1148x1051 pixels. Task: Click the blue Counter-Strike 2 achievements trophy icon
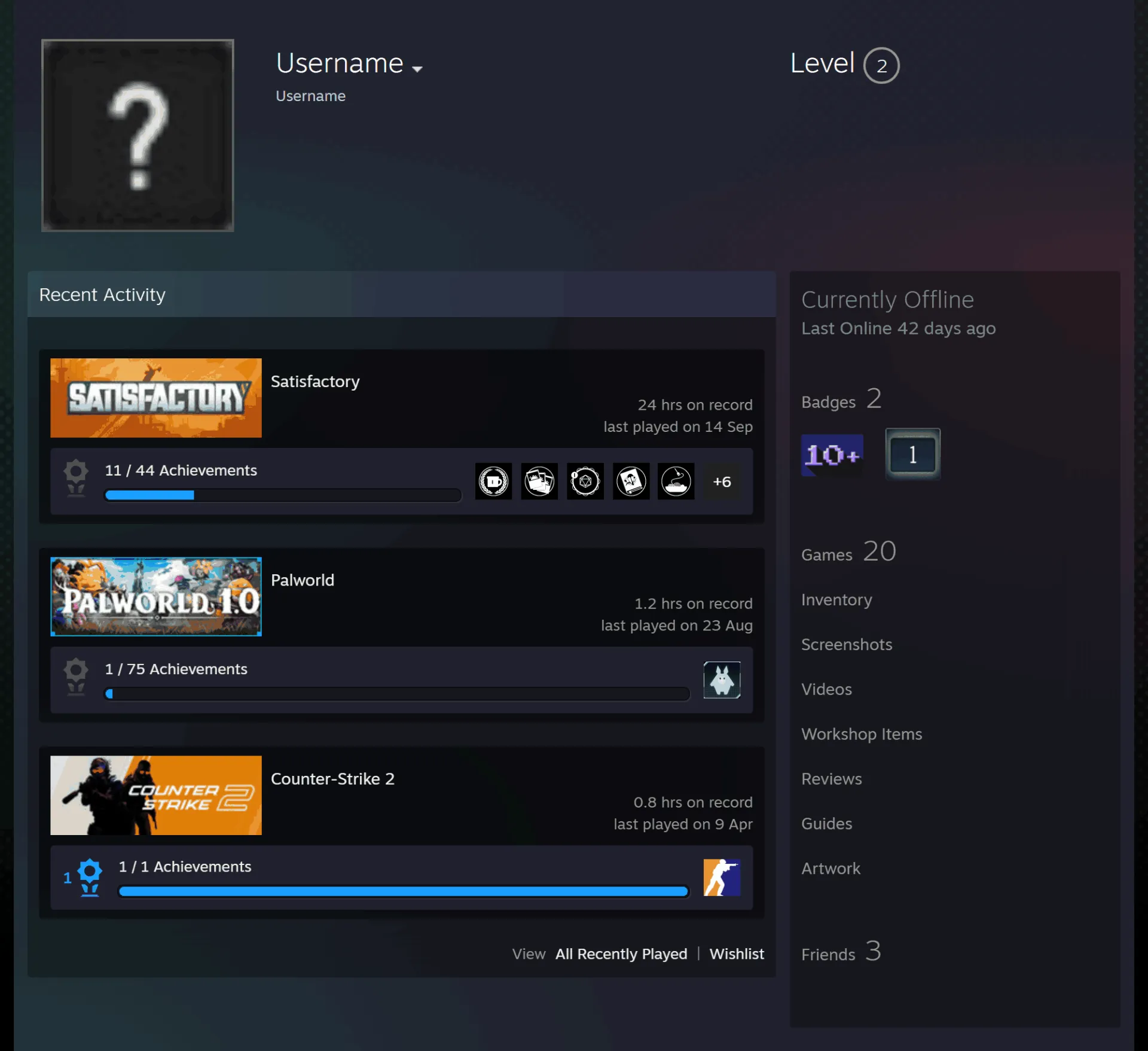[90, 877]
